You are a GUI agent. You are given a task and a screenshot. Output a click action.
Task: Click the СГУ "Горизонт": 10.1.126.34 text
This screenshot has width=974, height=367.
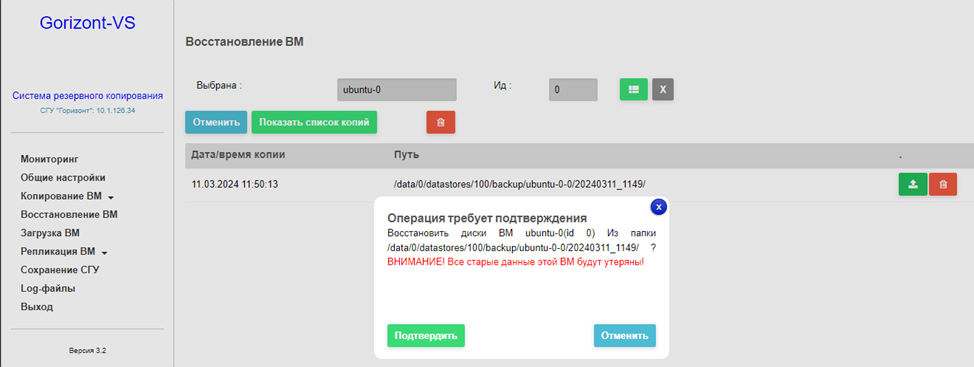tap(88, 111)
